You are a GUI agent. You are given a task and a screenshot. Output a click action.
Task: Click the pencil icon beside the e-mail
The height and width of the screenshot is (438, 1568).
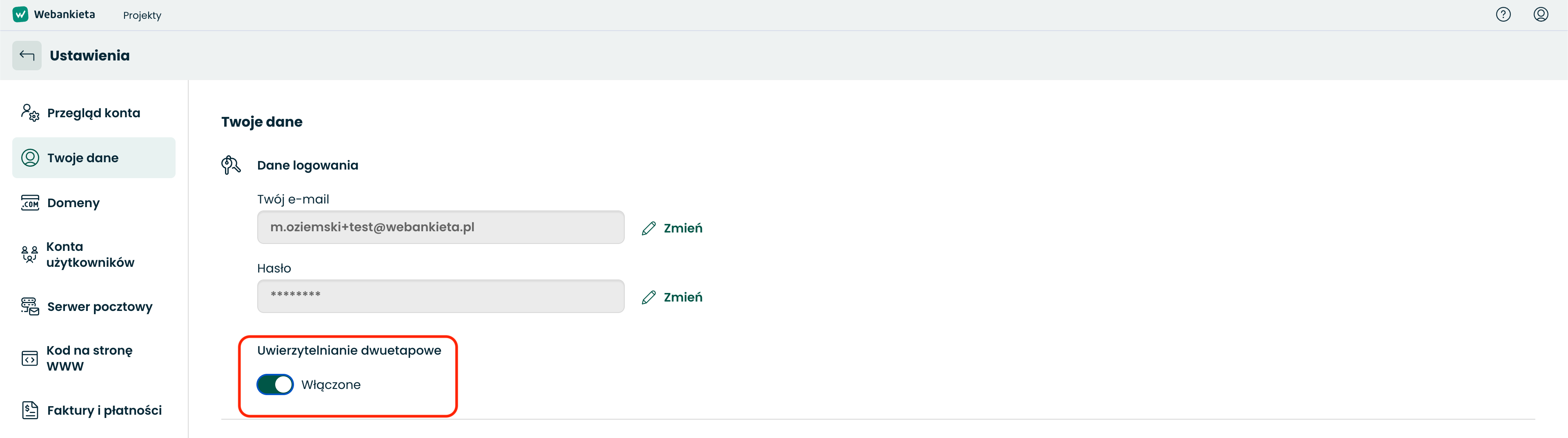(649, 228)
